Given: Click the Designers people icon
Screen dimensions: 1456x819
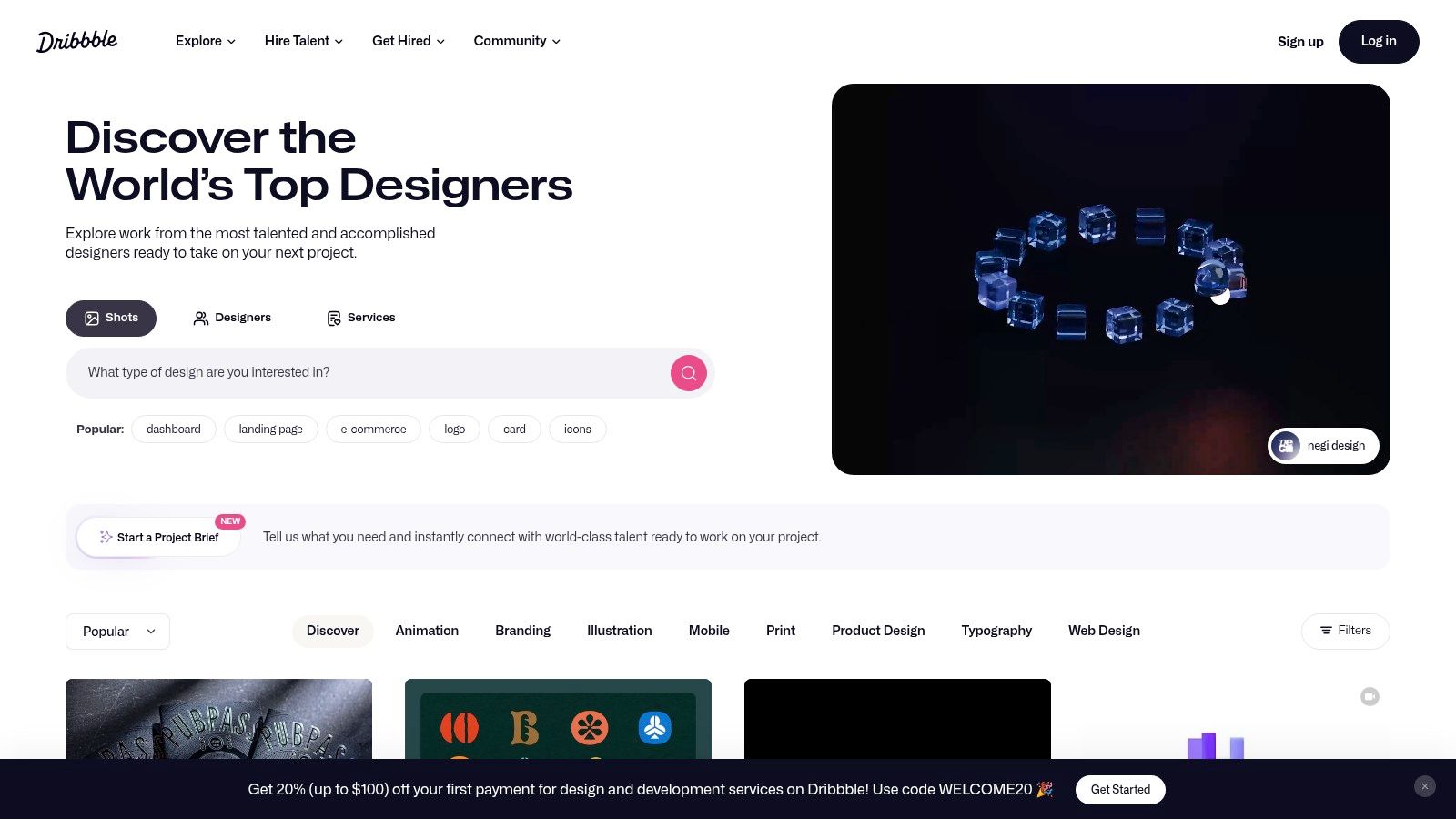Looking at the screenshot, I should coord(201,318).
